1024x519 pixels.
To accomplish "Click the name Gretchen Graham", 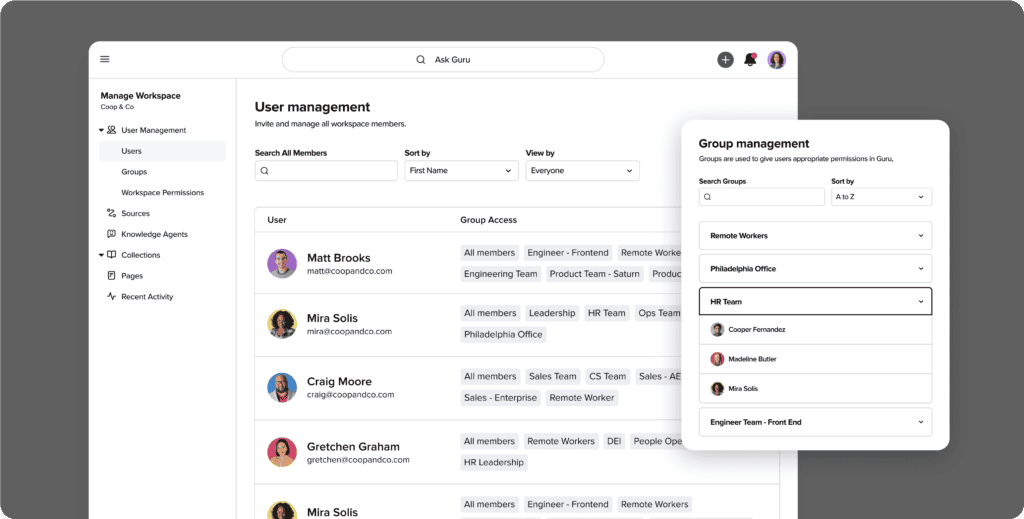I will click(353, 447).
